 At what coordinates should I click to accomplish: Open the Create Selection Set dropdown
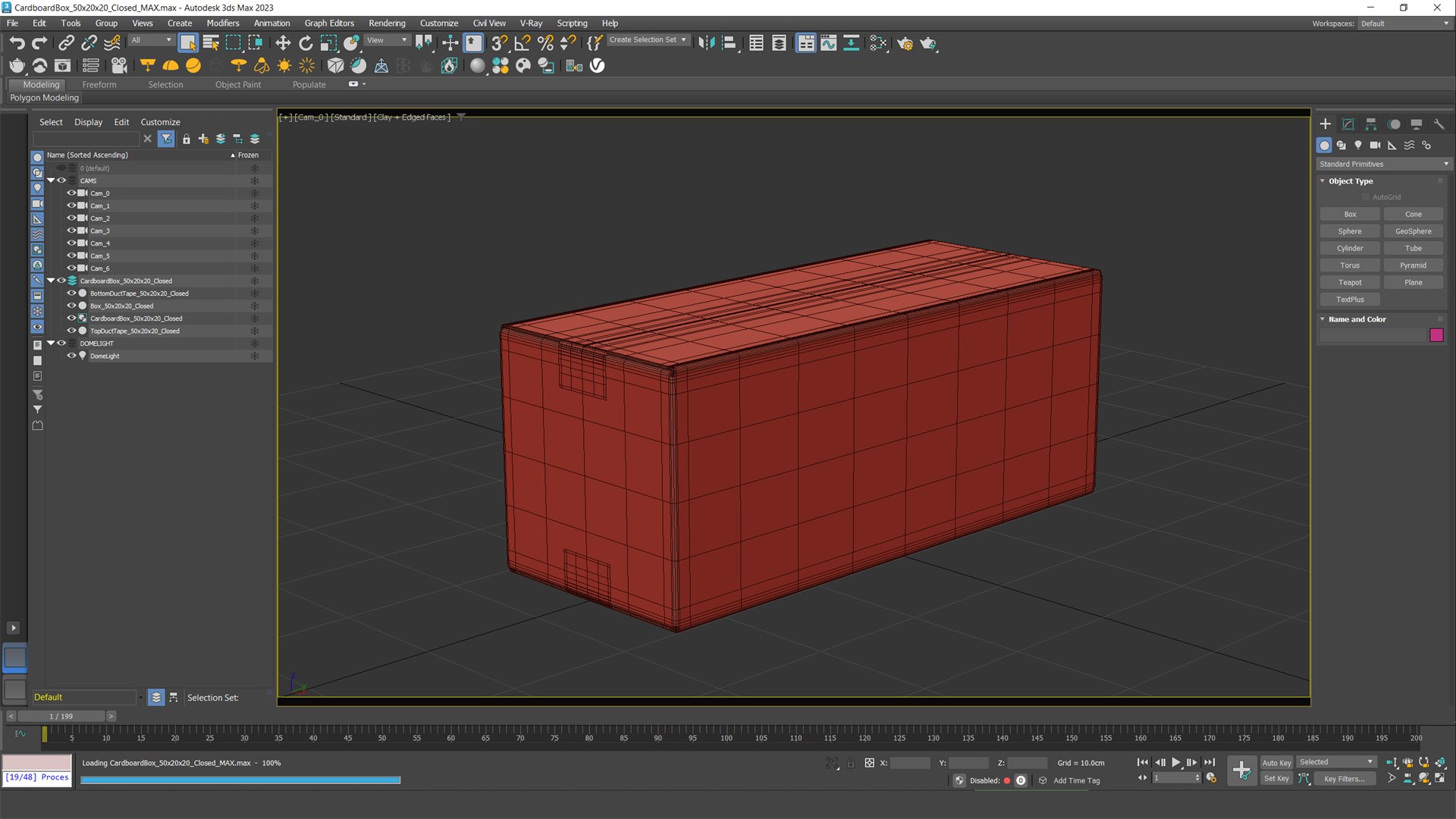[648, 39]
